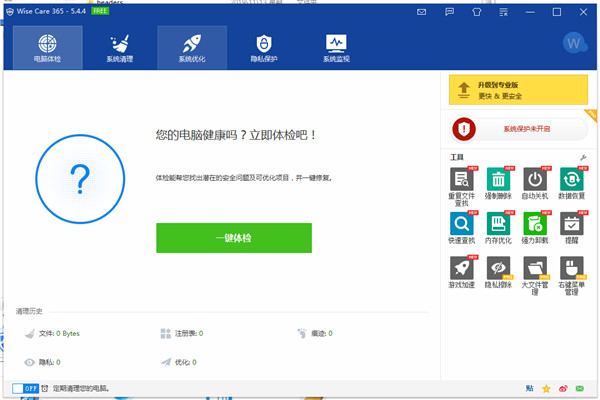This screenshot has width=600, height=400.
Task: Toggle the scheduled cleanup OFF switch
Action: pos(24,387)
